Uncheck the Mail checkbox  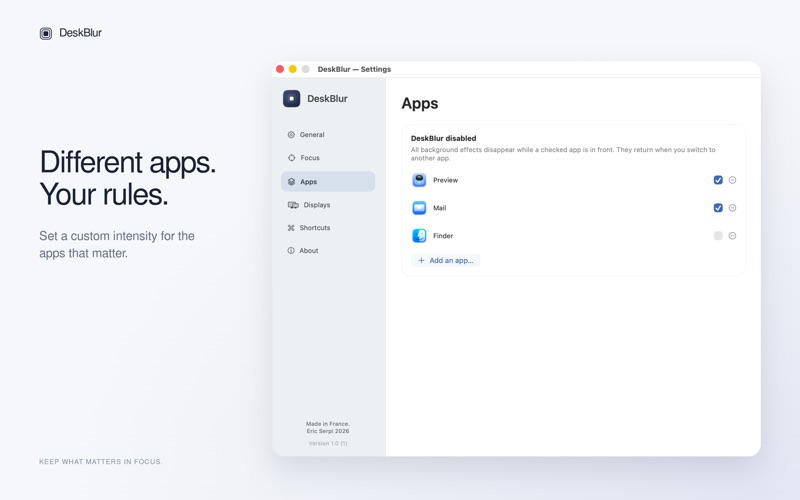click(718, 208)
